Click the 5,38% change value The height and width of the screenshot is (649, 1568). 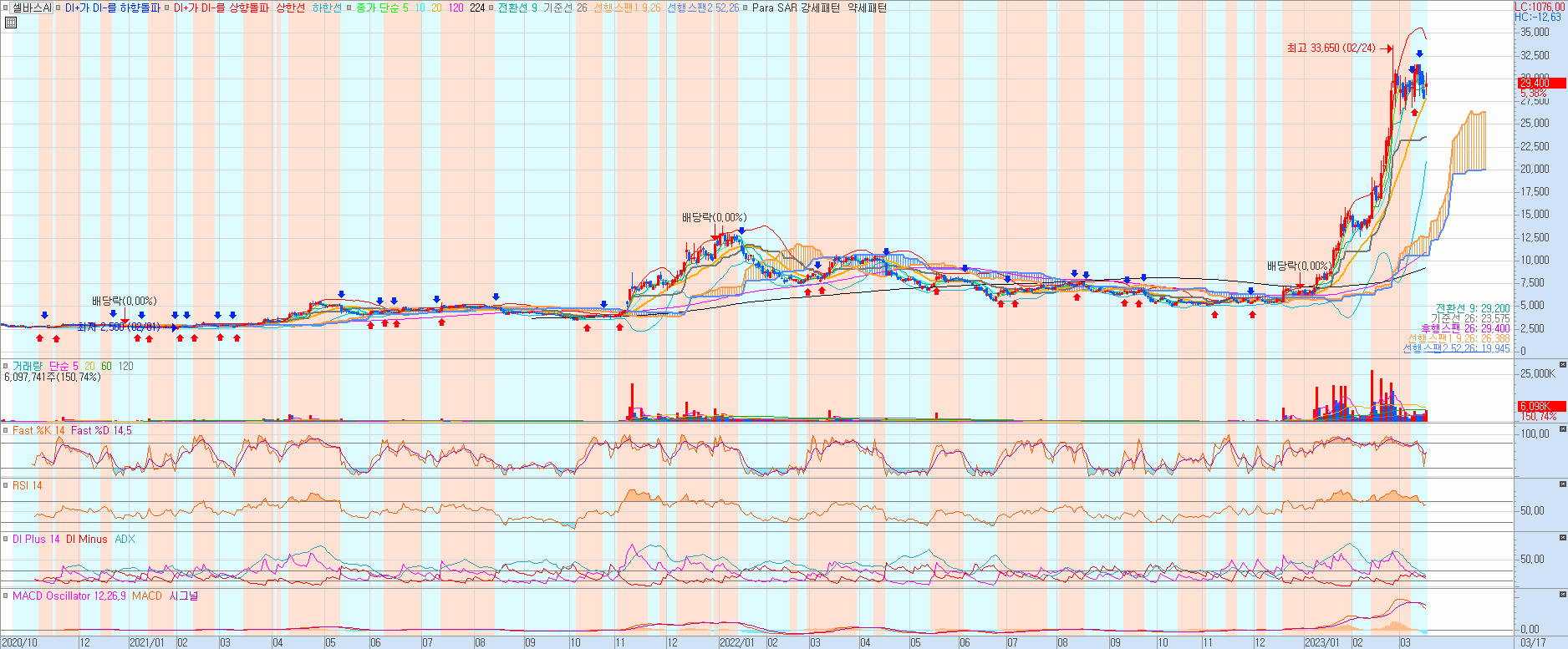1533,94
